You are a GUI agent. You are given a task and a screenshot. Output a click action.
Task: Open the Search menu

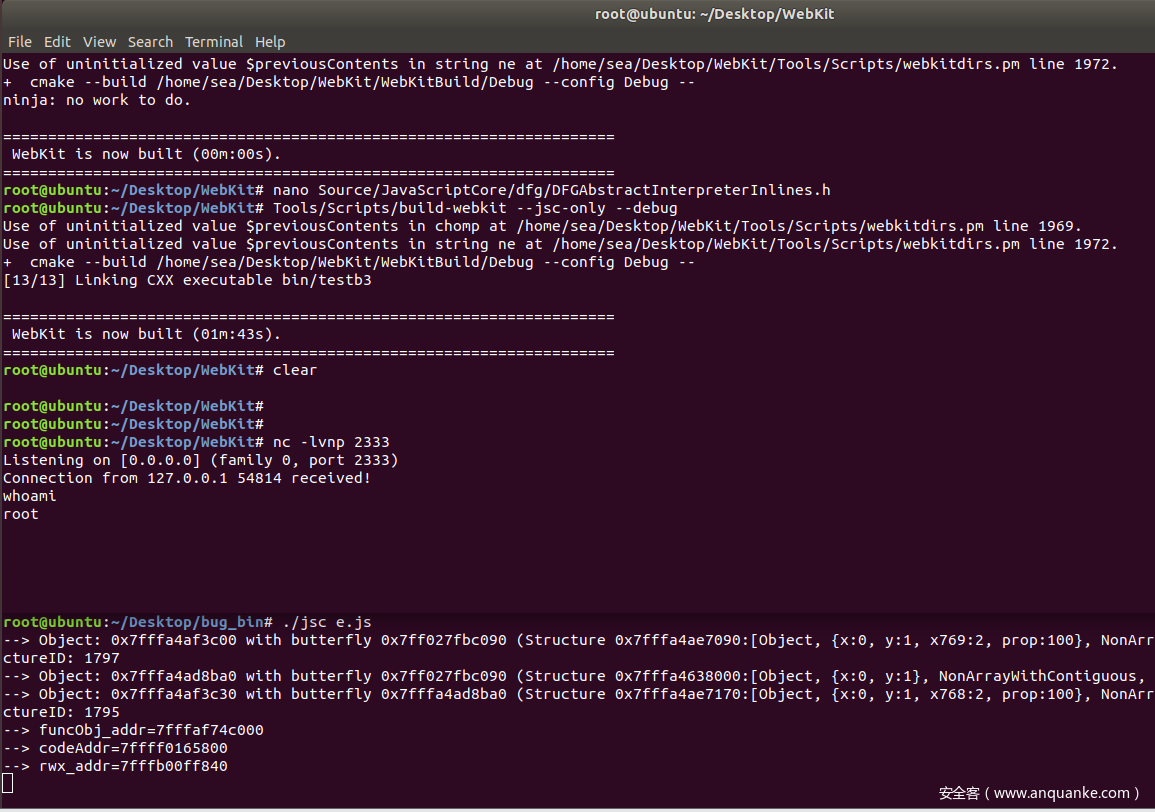click(x=150, y=42)
